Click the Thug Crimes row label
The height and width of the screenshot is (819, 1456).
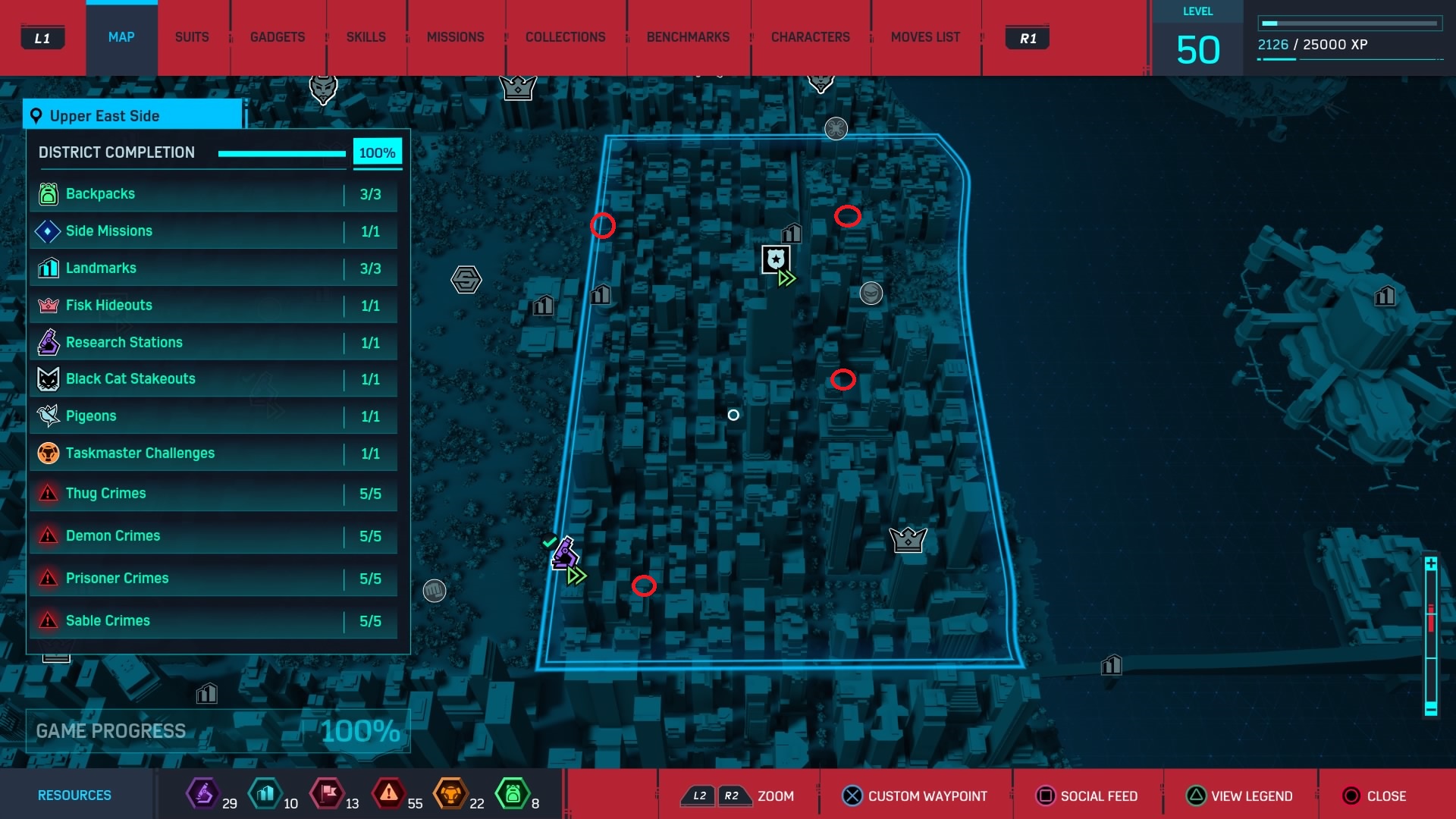tap(105, 494)
